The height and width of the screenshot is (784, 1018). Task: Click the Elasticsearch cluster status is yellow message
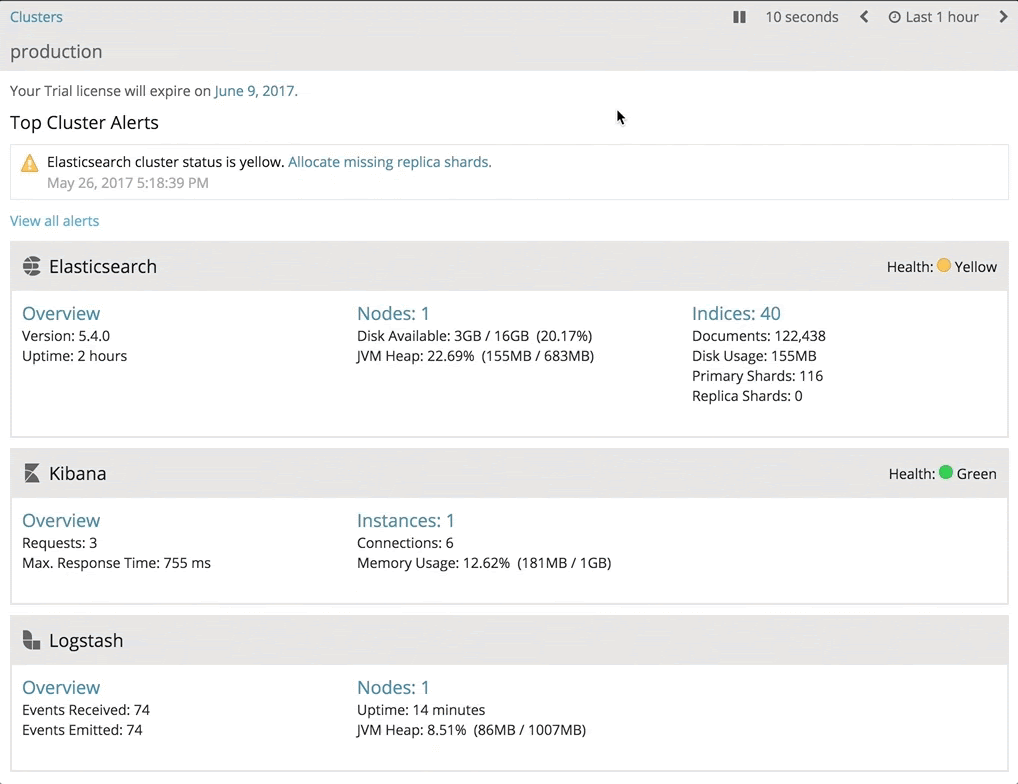click(166, 162)
